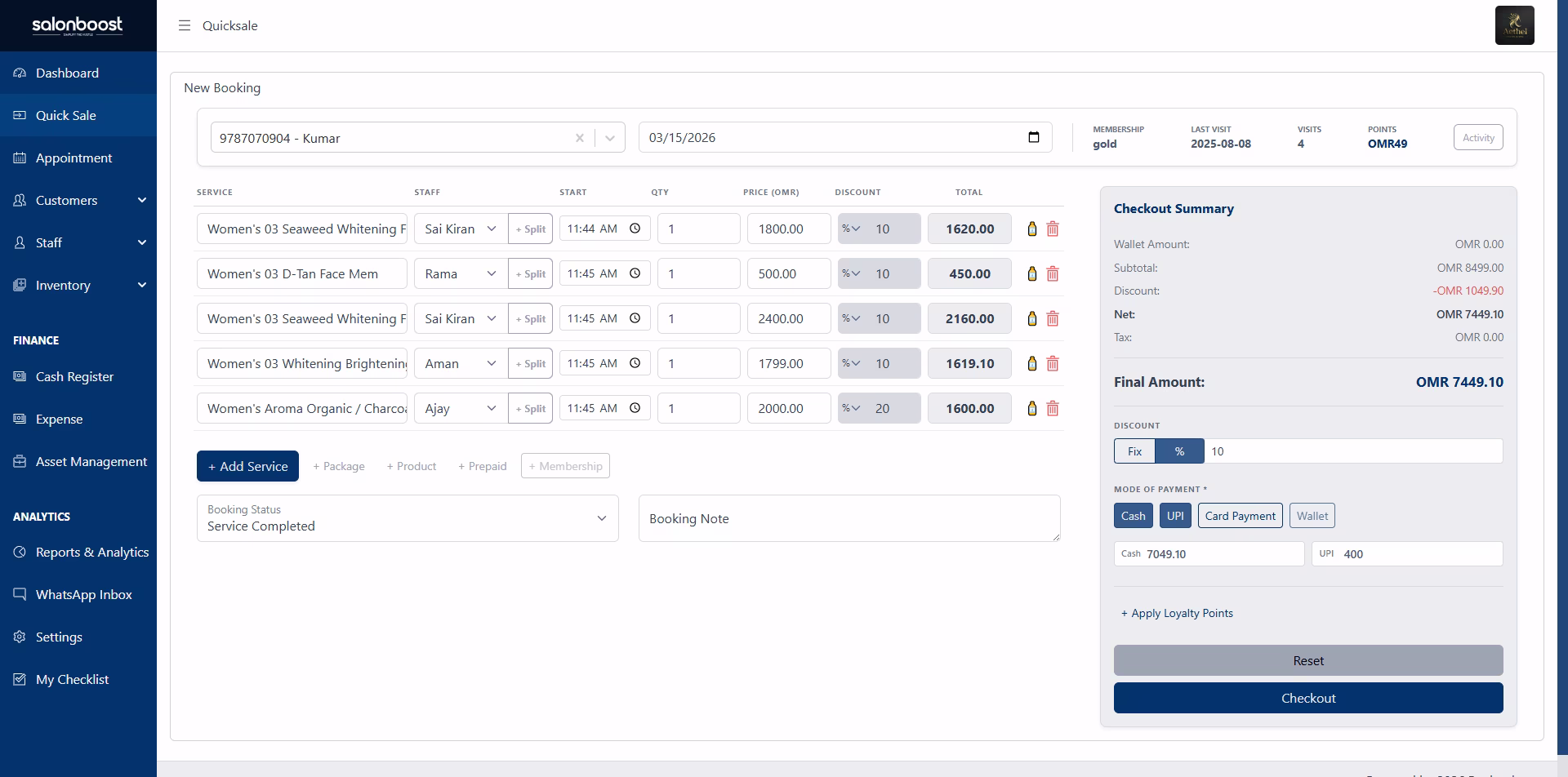This screenshot has height=777, width=1568.
Task: Click the Activity button
Action: point(1478,137)
